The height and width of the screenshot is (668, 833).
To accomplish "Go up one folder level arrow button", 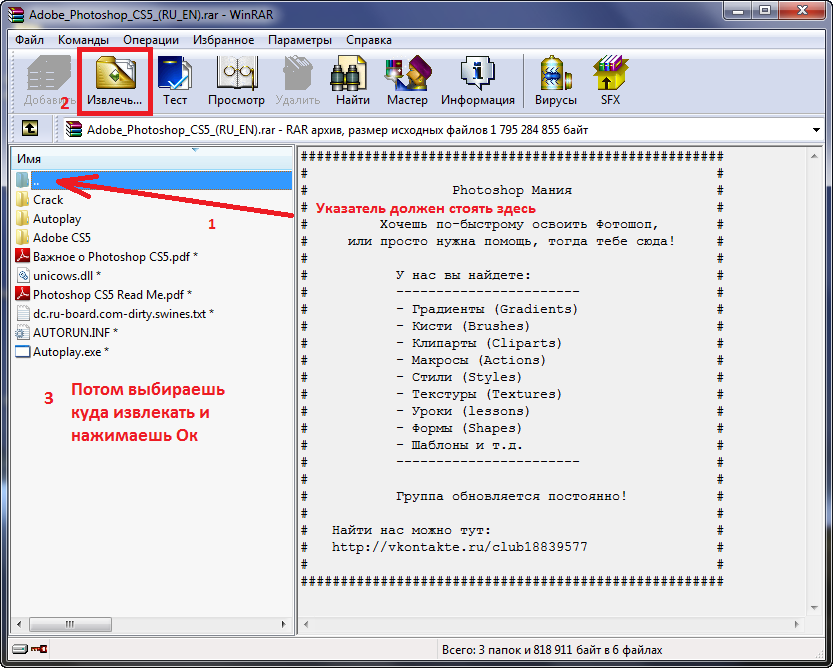I will click(x=30, y=128).
